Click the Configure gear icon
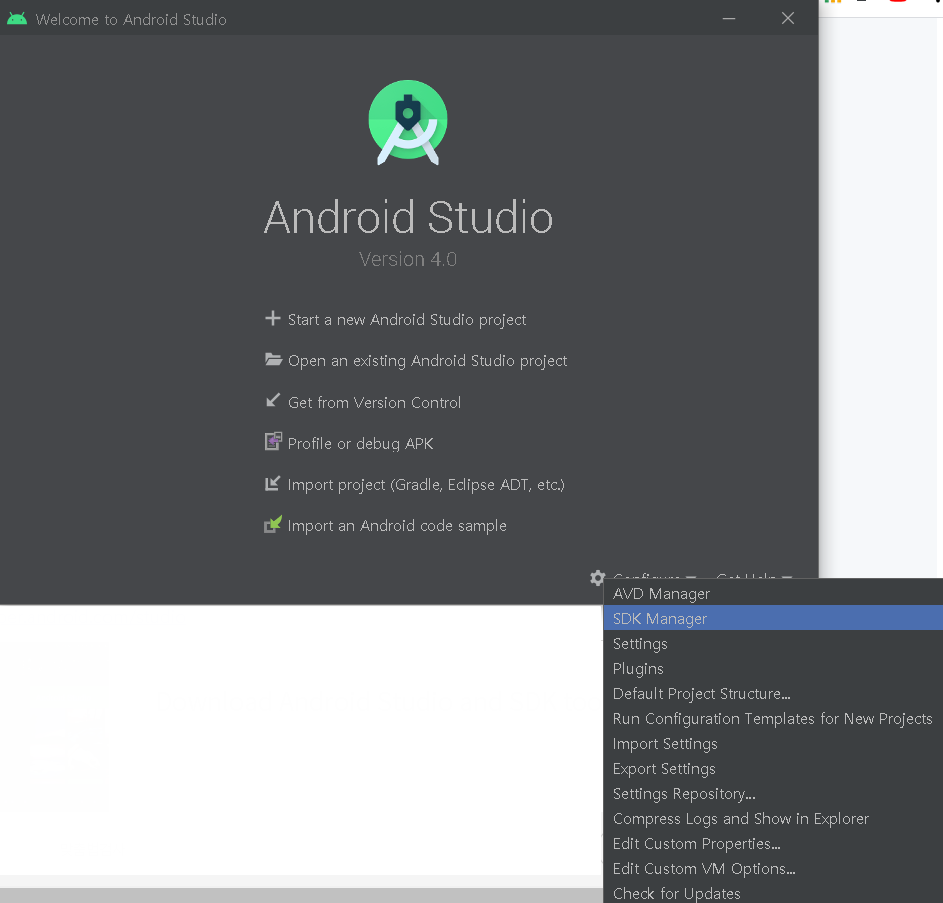 click(597, 576)
